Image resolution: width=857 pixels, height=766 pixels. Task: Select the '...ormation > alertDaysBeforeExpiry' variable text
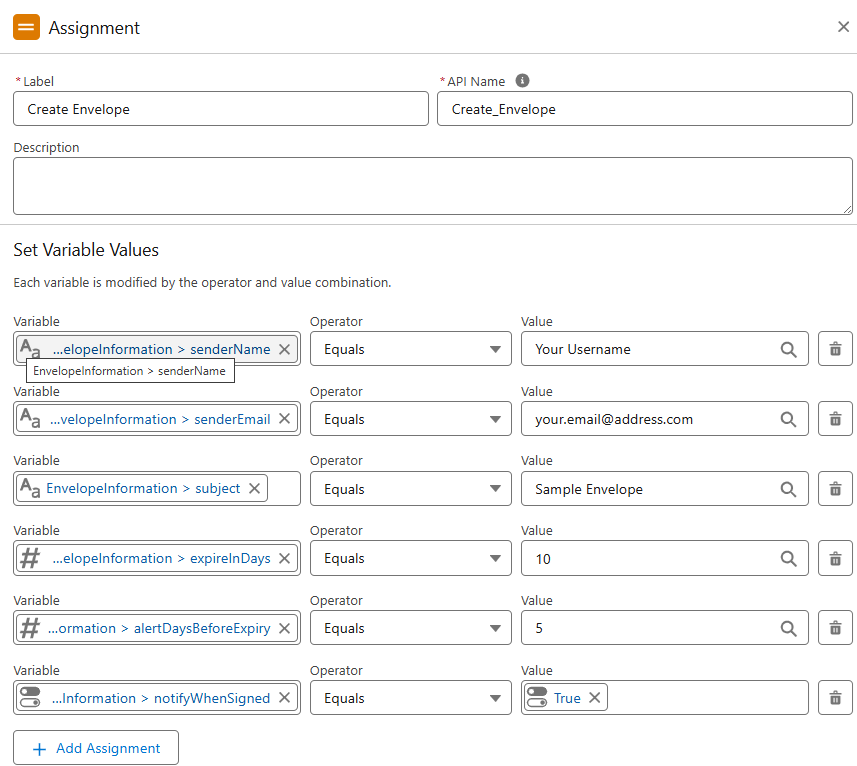coord(159,628)
